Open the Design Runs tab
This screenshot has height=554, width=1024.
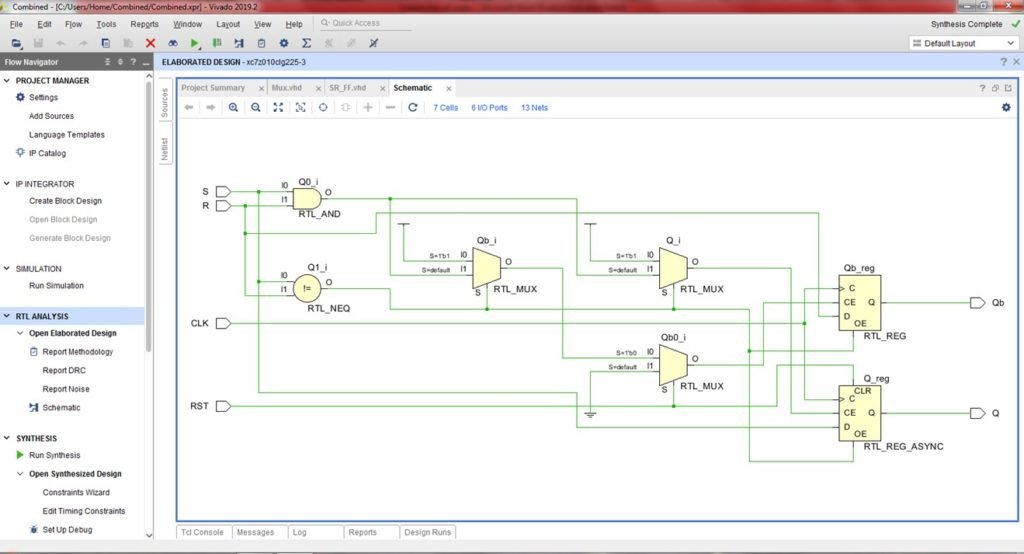428,532
